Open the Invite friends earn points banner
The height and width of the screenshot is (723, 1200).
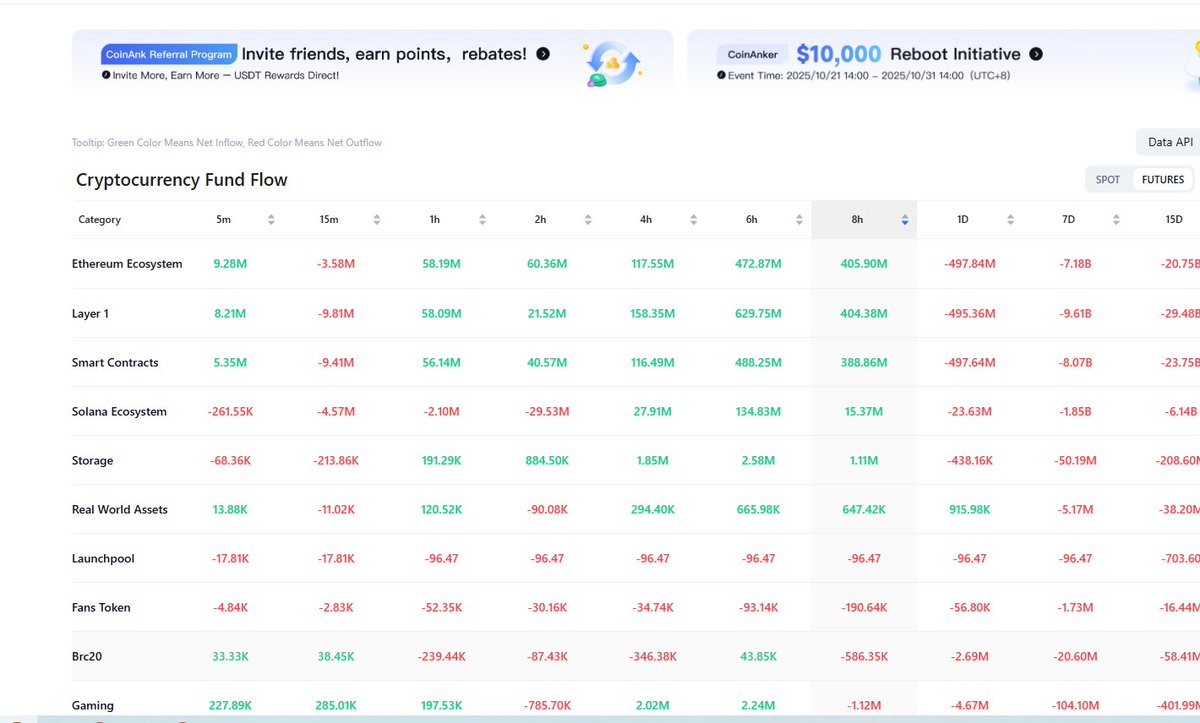(x=372, y=64)
